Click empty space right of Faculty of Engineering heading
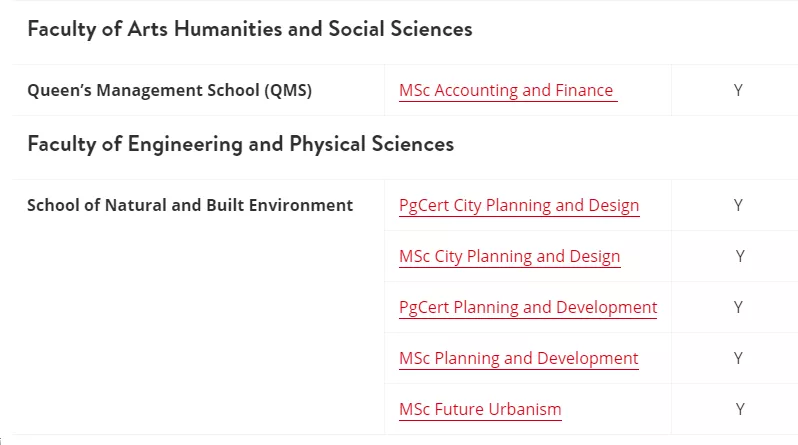The image size is (798, 445). click(620, 144)
